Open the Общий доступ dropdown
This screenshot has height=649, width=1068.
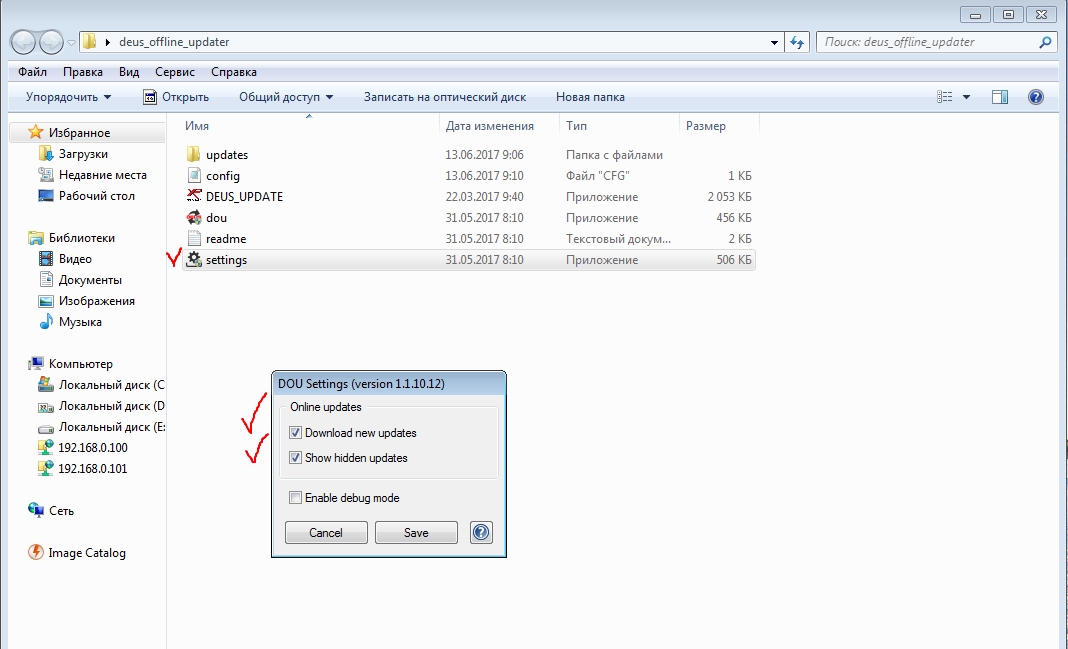tap(286, 97)
